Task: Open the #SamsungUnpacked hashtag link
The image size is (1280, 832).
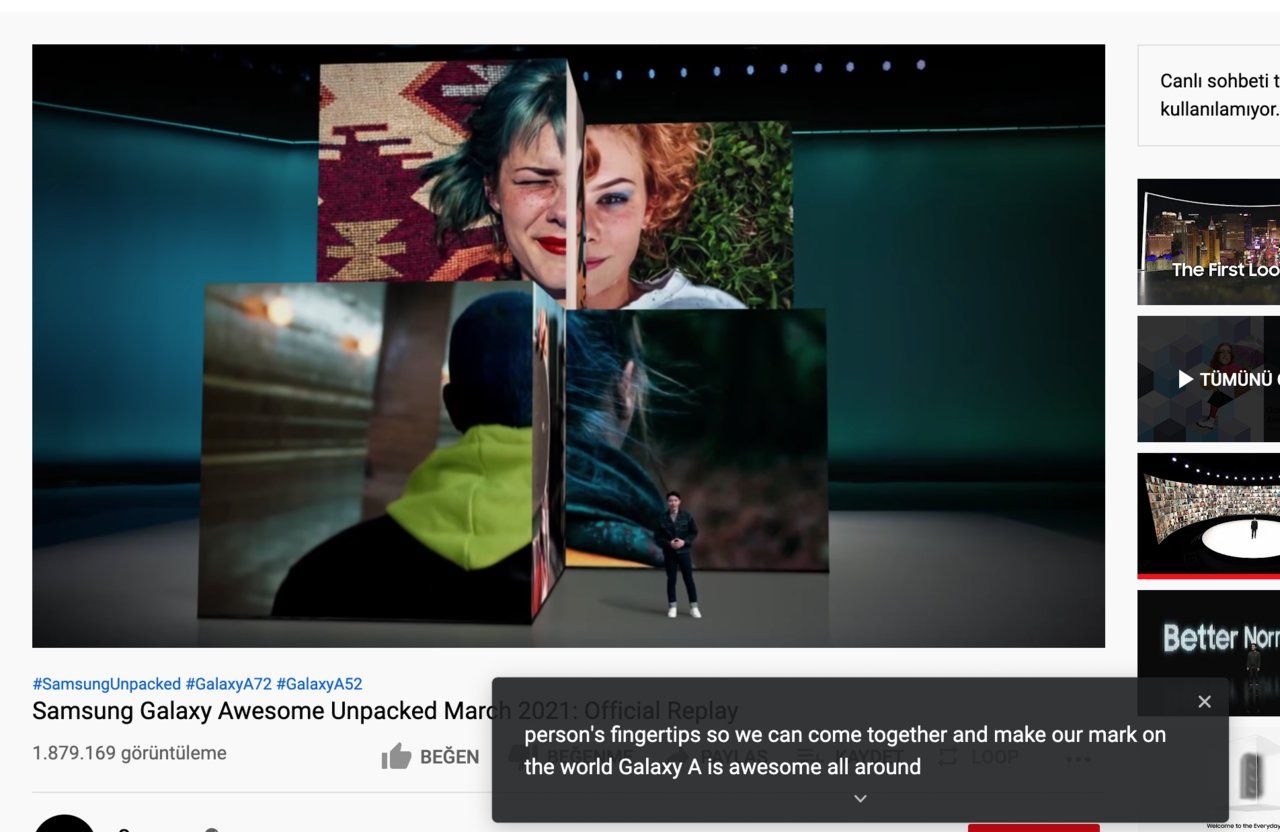Action: [106, 684]
